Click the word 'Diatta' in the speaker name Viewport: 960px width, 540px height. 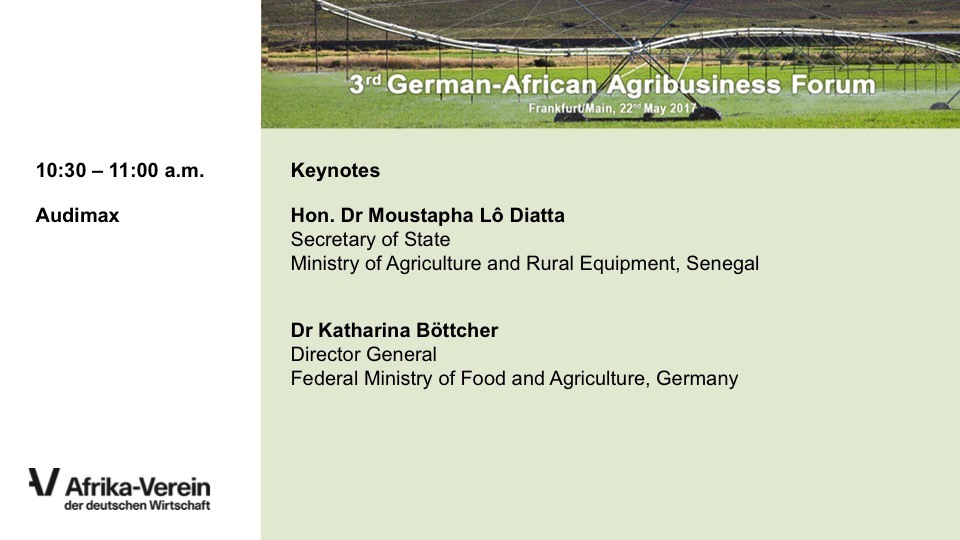point(537,215)
